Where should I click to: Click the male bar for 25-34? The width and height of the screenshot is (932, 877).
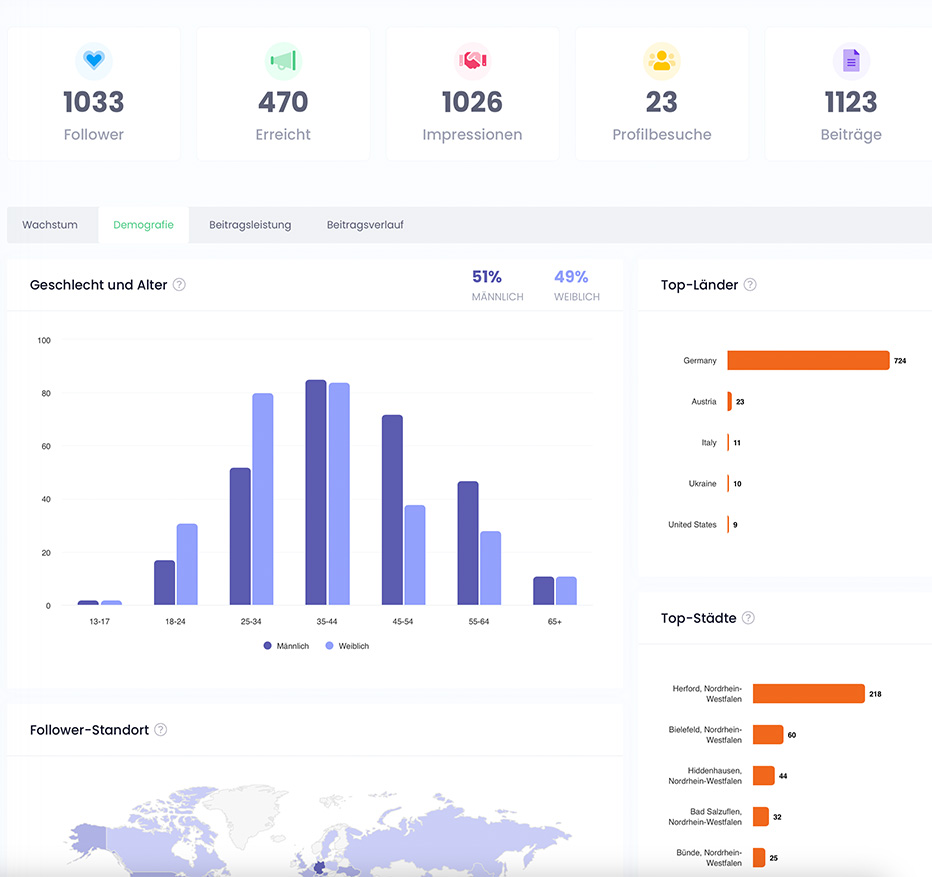click(240, 536)
